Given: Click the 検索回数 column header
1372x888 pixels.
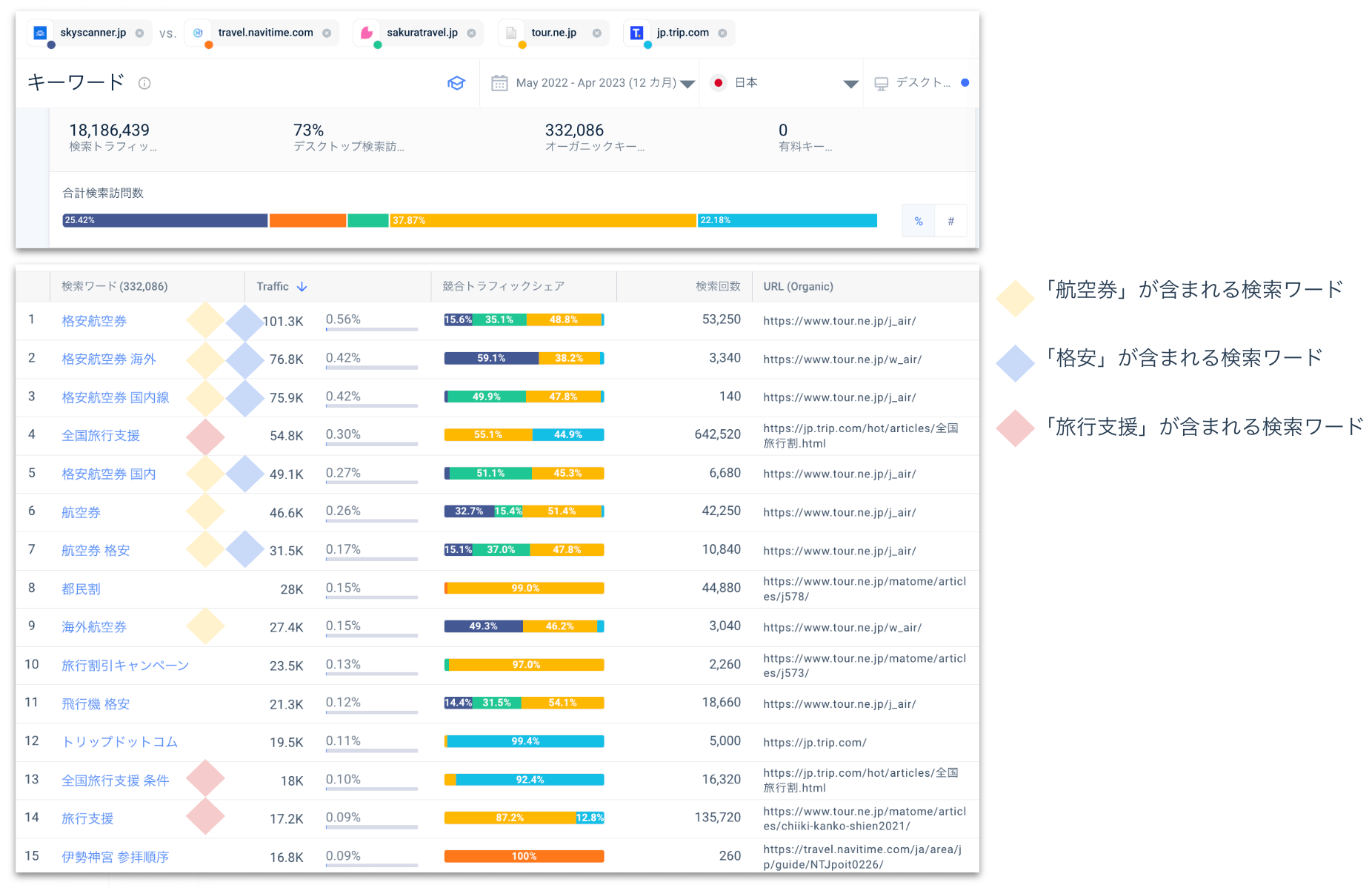Looking at the screenshot, I should 717,287.
